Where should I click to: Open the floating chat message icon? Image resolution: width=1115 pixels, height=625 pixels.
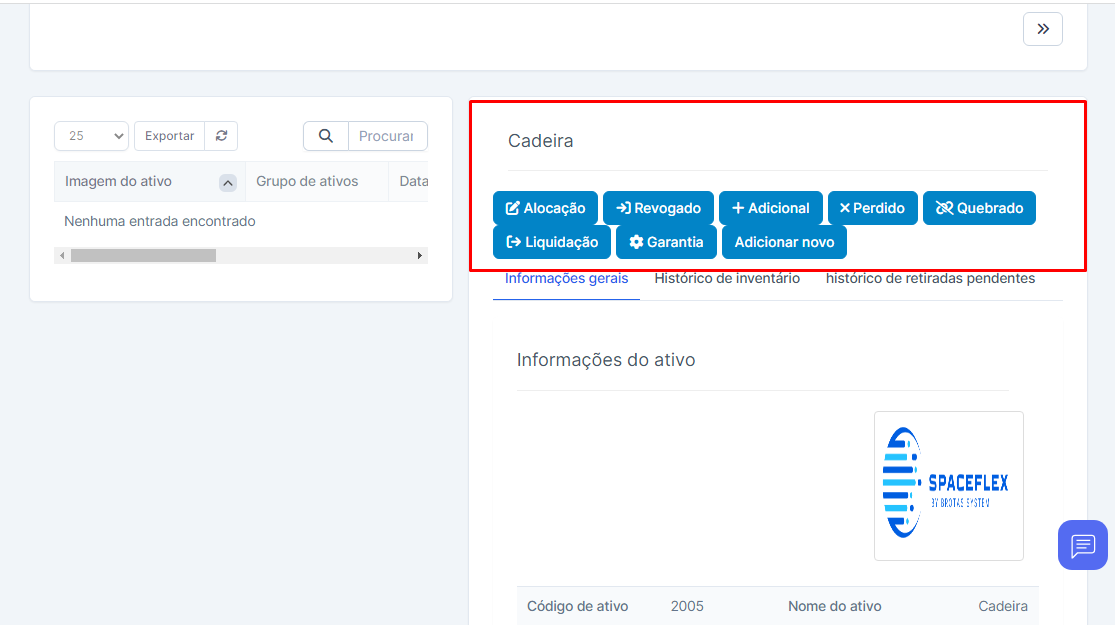coord(1082,545)
